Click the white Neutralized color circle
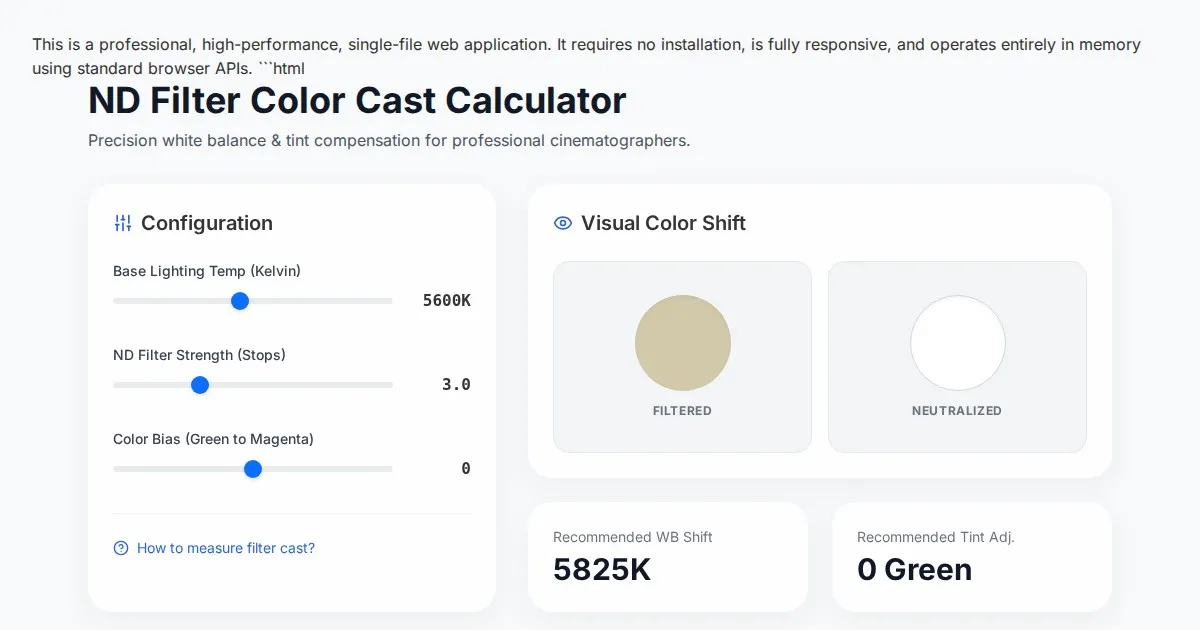This screenshot has height=630, width=1200. click(958, 343)
